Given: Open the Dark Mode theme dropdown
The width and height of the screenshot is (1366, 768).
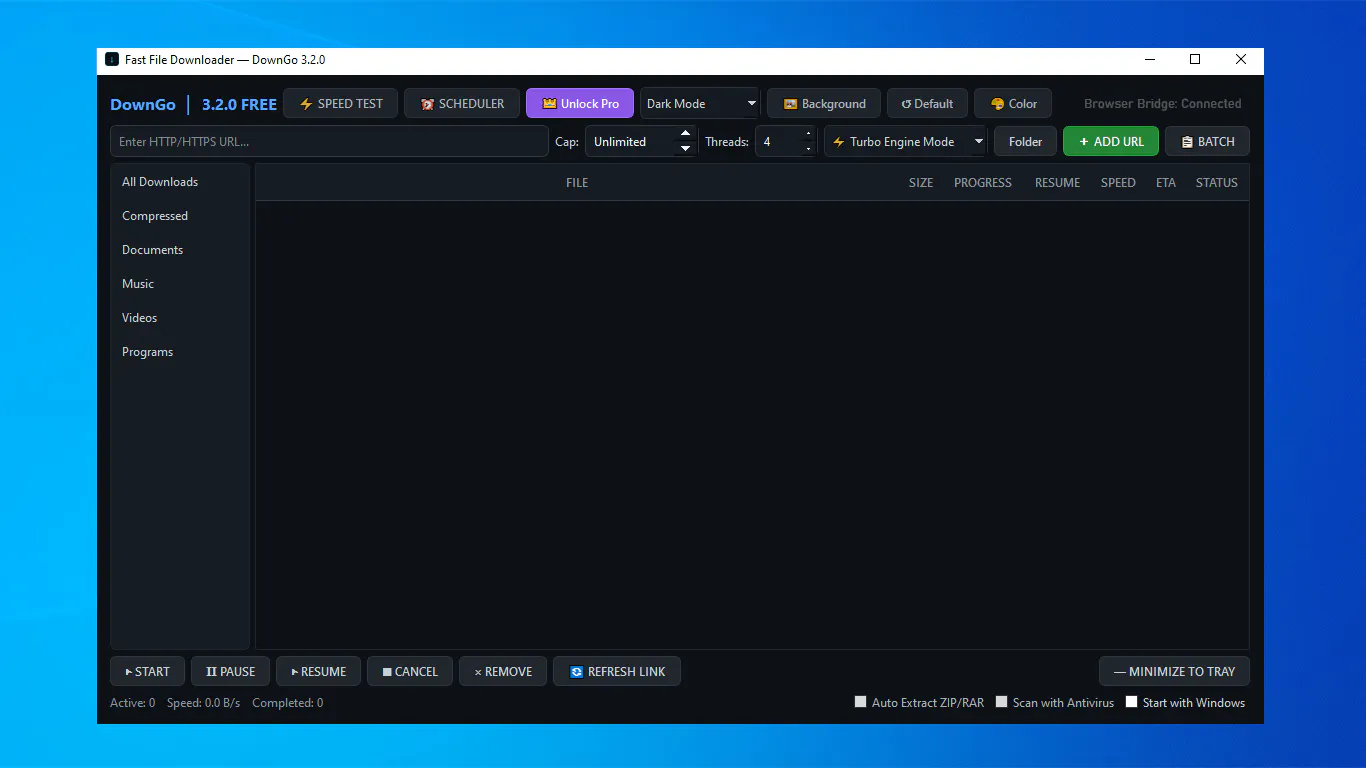Looking at the screenshot, I should (x=700, y=104).
